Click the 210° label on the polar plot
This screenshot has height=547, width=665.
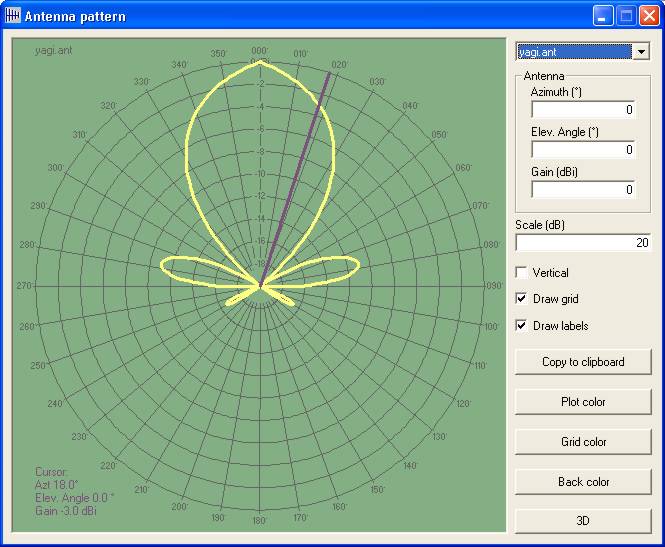tap(141, 489)
